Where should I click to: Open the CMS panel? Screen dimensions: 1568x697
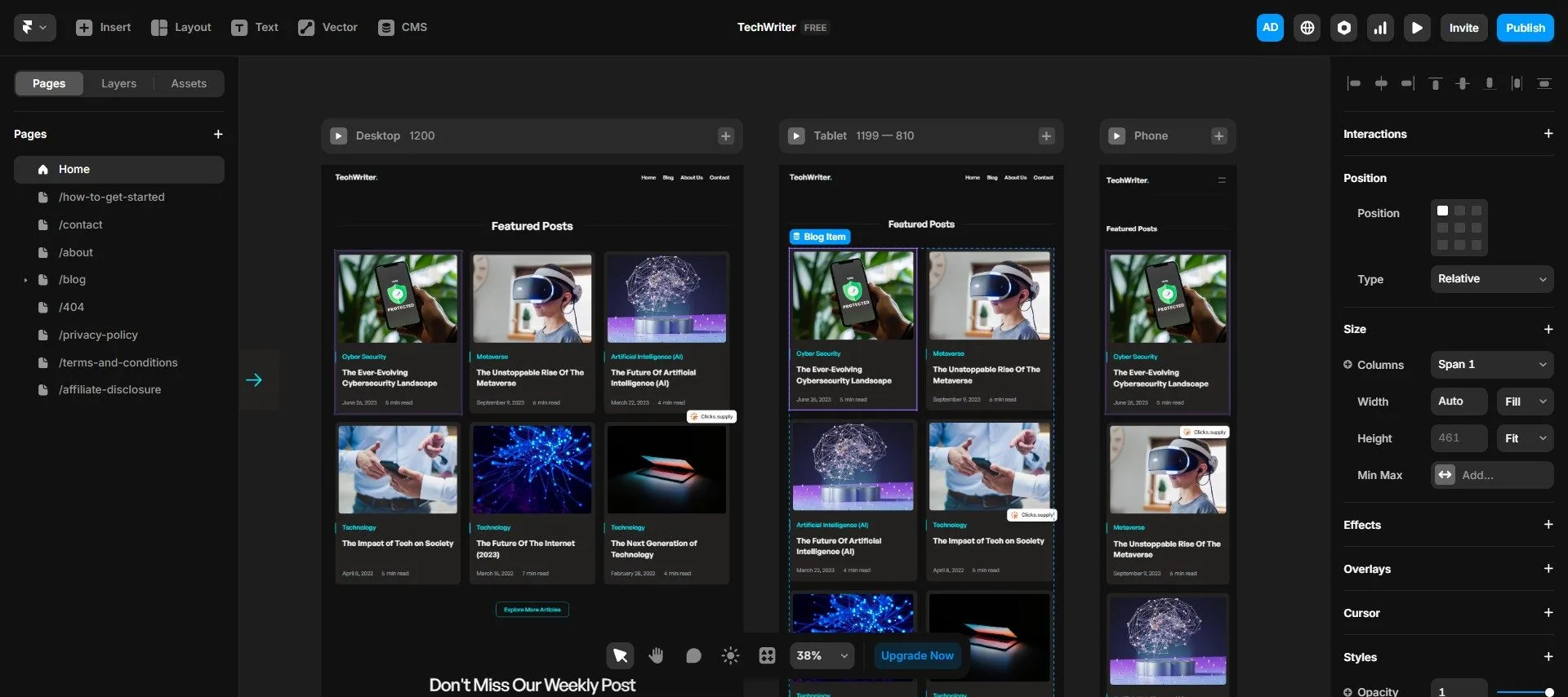pyautogui.click(x=403, y=28)
